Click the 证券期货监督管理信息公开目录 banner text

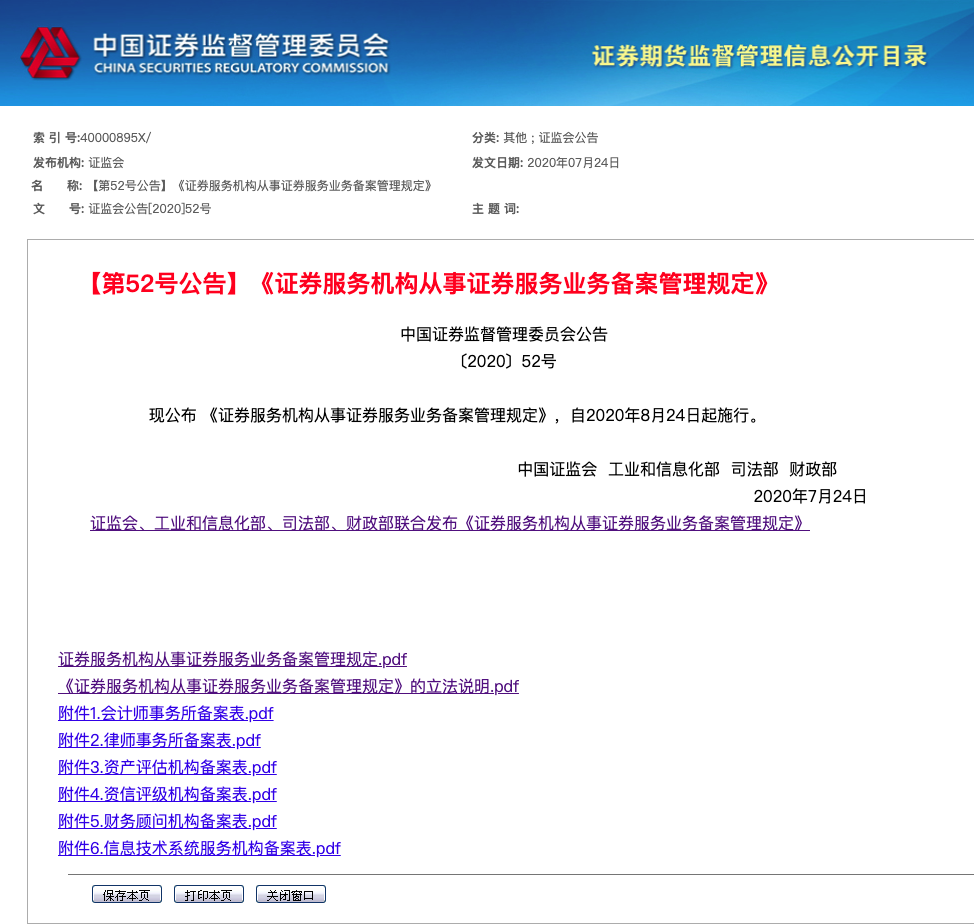[759, 56]
